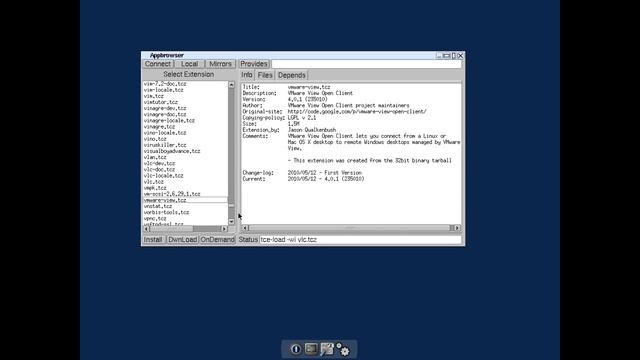Switch to the Depends tab
The width and height of the screenshot is (640, 360).
click(291, 75)
